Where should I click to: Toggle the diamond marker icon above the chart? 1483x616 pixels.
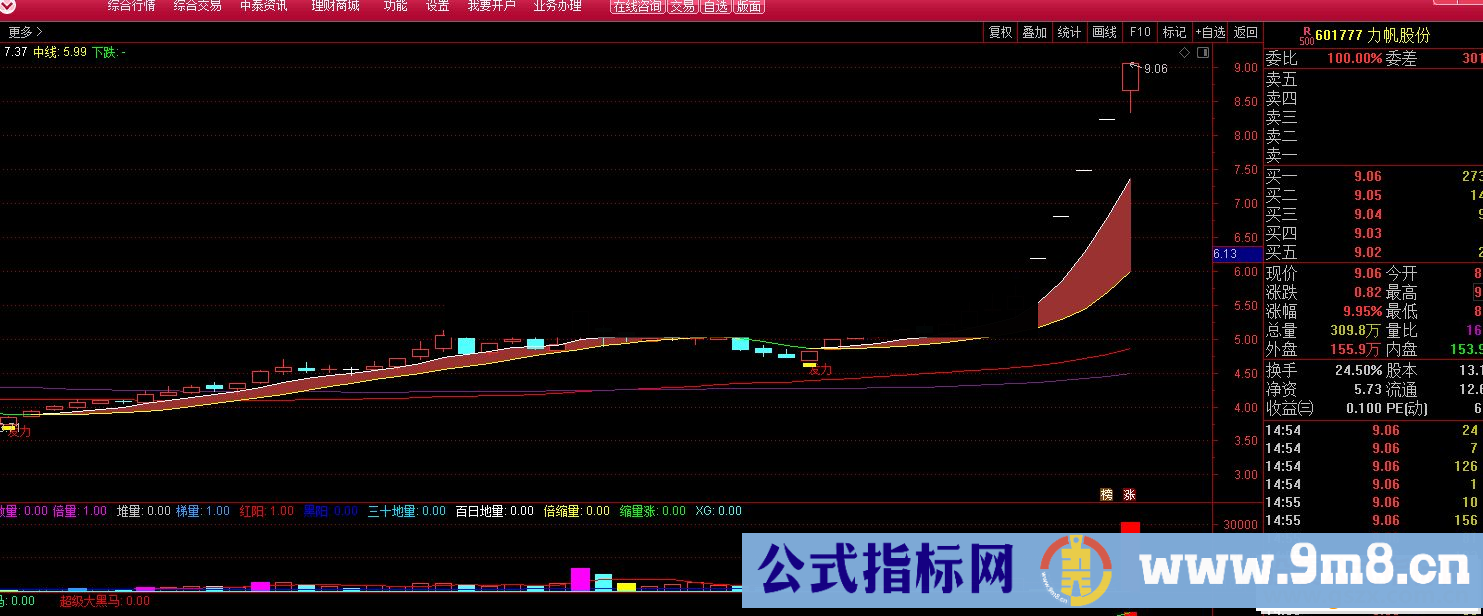(1184, 52)
